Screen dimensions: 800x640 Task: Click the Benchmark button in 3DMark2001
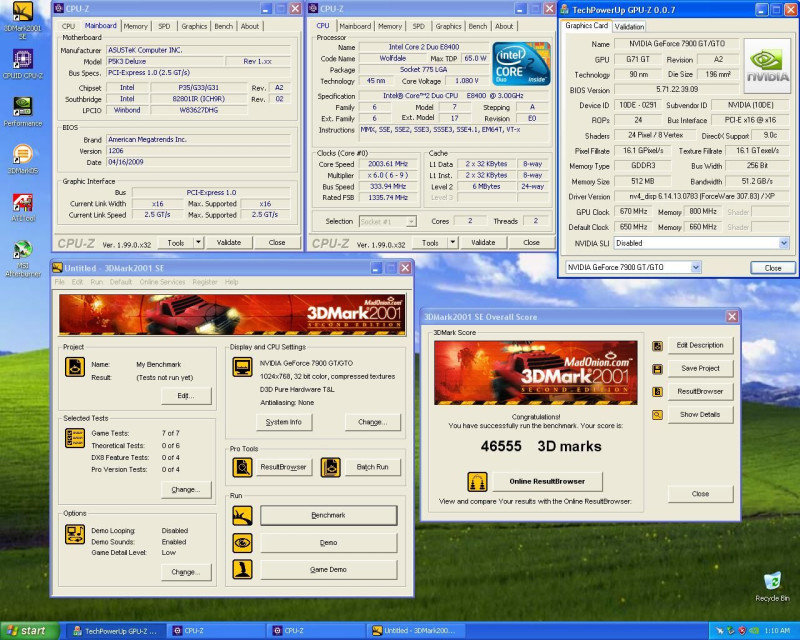(x=328, y=515)
